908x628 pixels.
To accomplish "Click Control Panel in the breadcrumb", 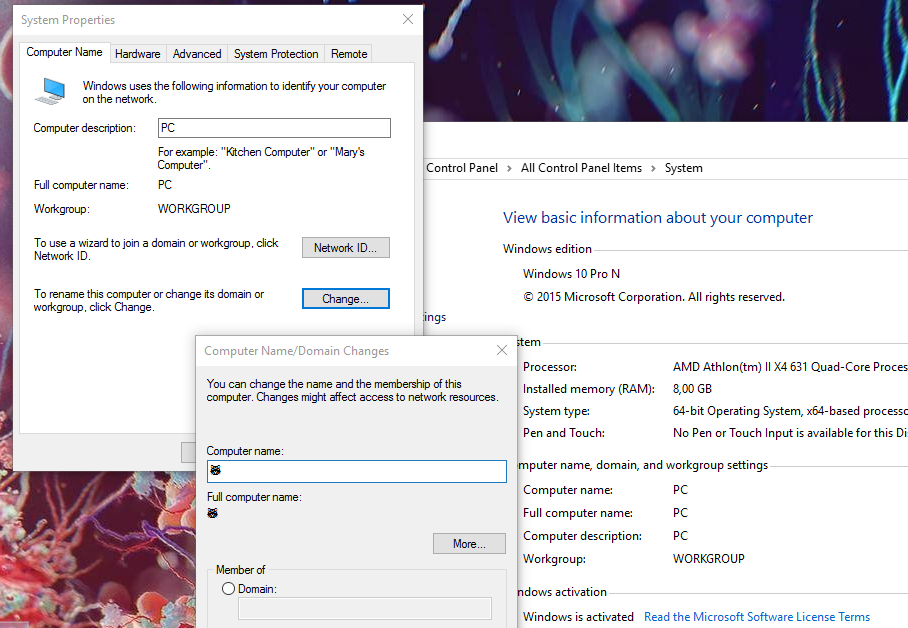I will (x=462, y=168).
